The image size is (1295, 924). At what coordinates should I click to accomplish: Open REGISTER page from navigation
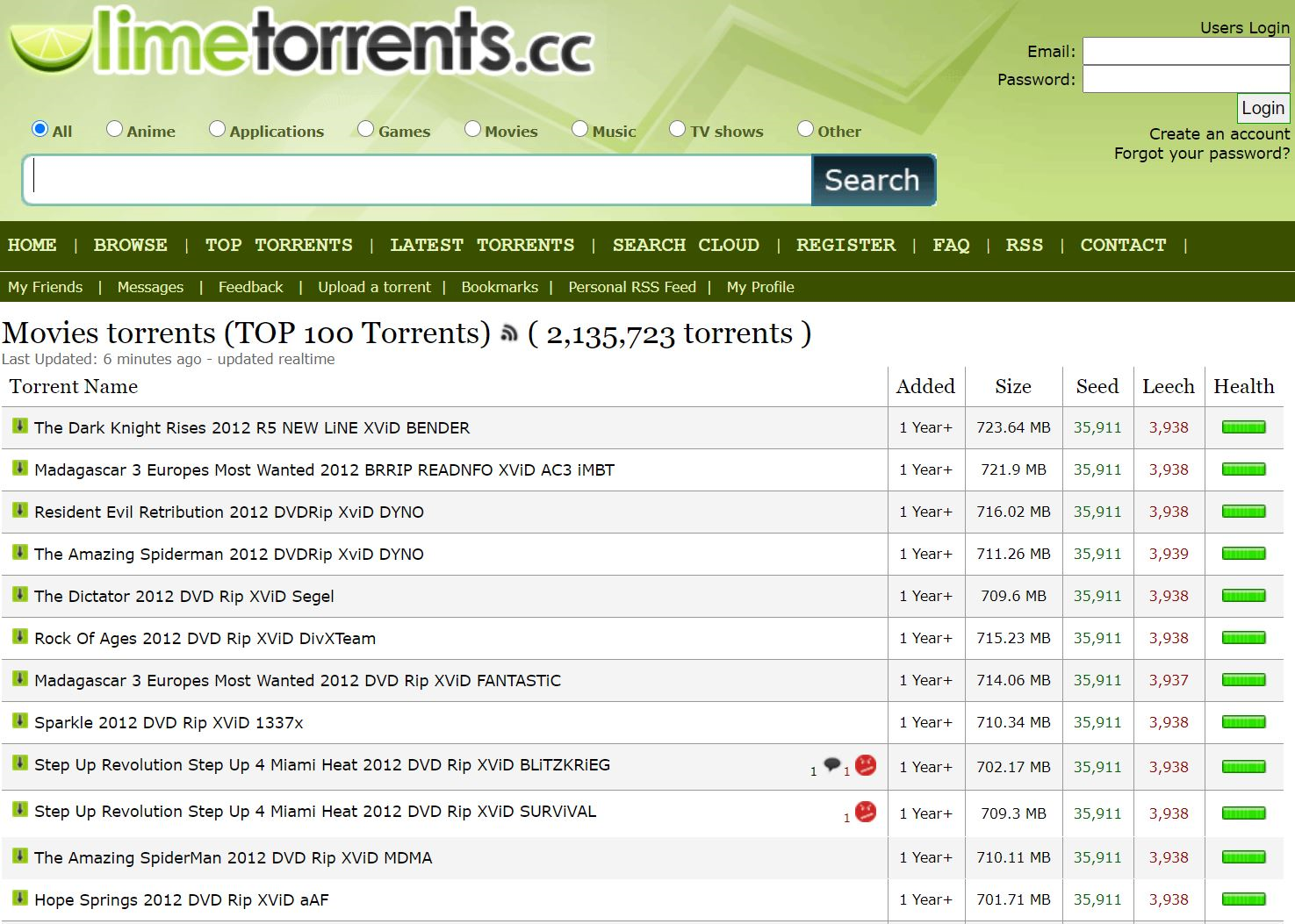(846, 245)
